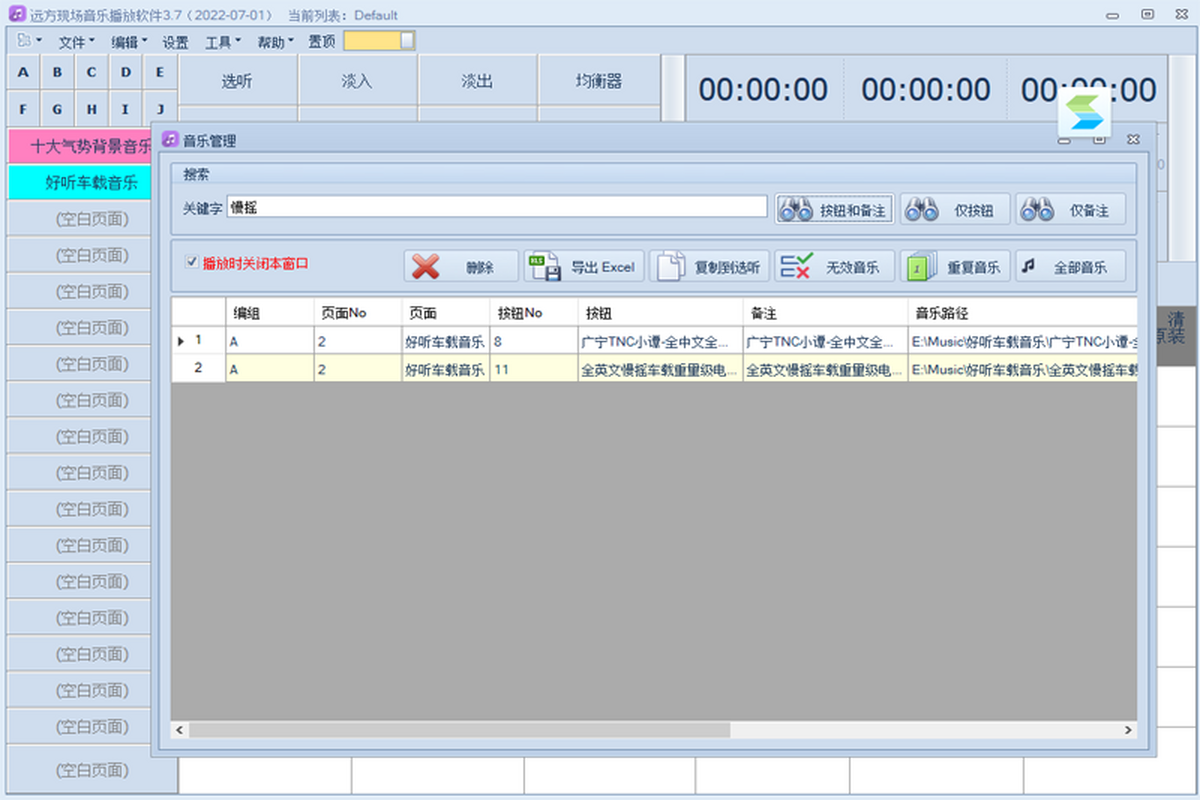Viewport: 1200px width, 800px height.
Task: Export the list with 导出 Excel
Action: coord(585,267)
